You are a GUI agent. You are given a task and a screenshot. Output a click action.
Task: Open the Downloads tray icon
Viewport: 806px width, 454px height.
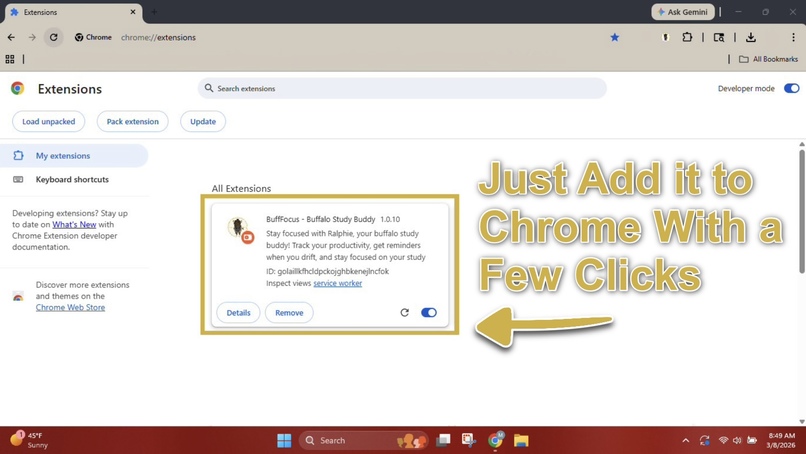751,37
